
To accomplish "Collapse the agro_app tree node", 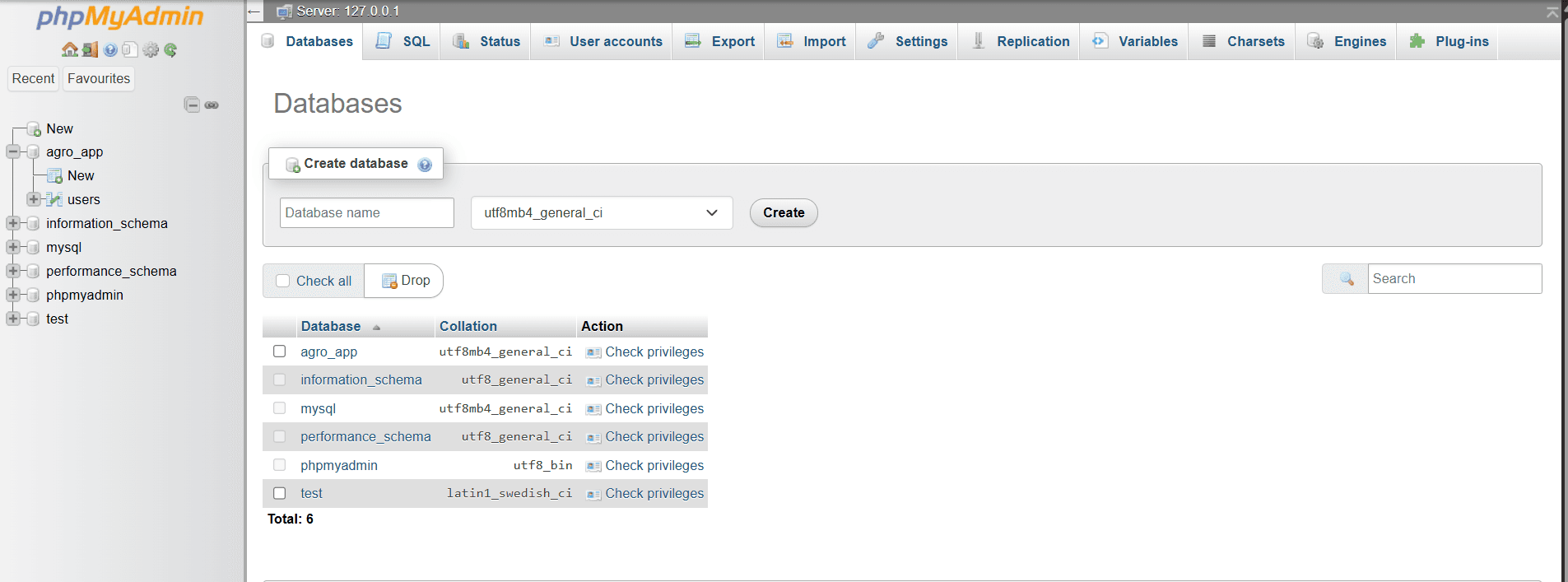I will 13,151.
